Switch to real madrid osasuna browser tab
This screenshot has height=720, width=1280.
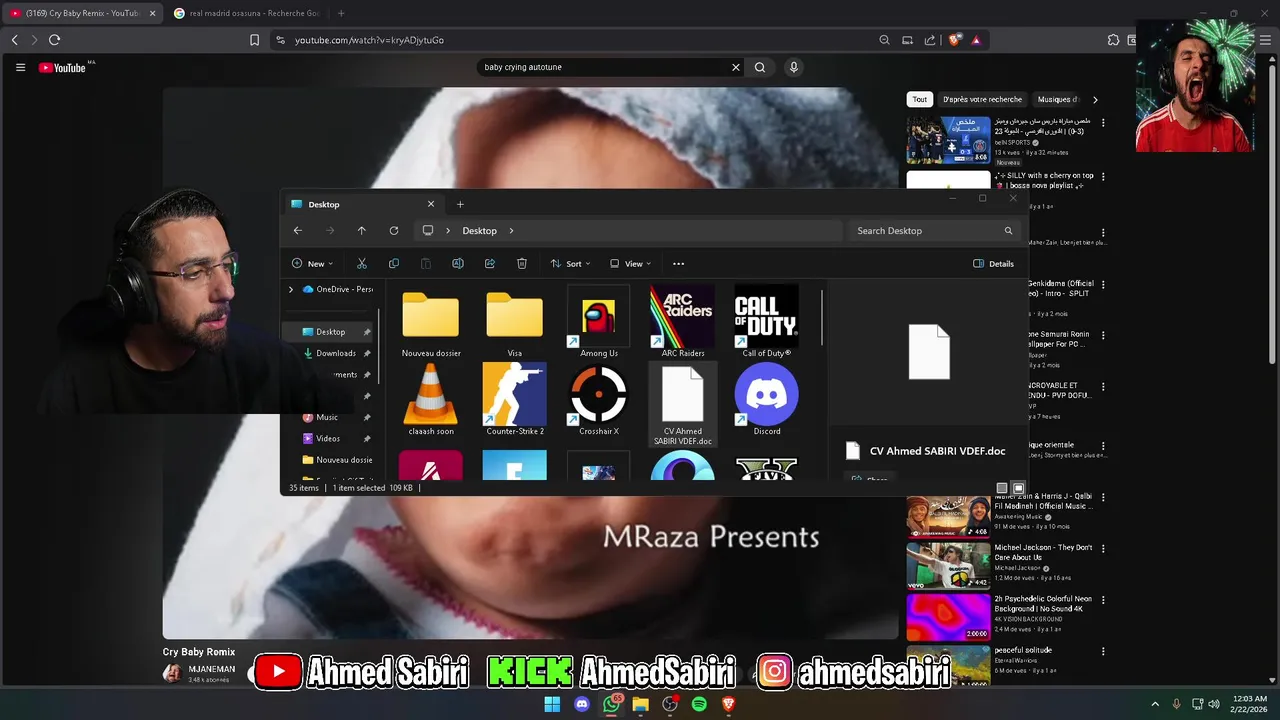pos(246,13)
